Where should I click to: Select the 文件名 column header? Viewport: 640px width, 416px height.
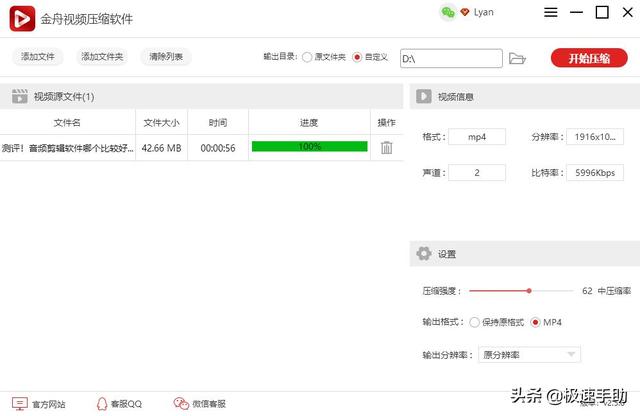tap(67, 122)
